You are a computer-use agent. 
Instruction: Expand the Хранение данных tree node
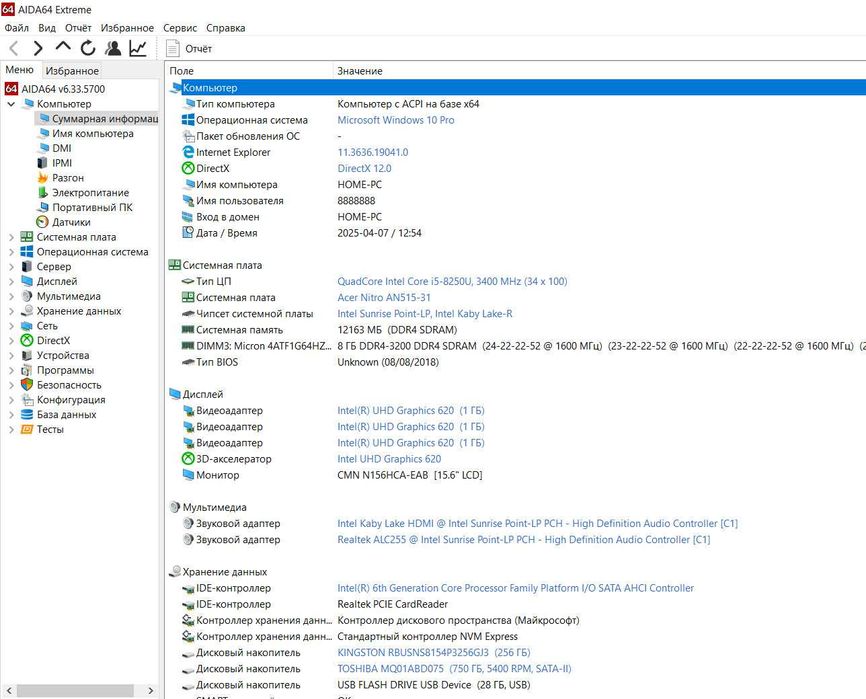11,311
